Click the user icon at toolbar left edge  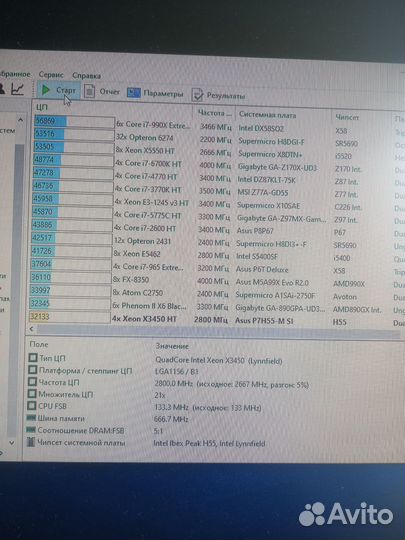2,88
